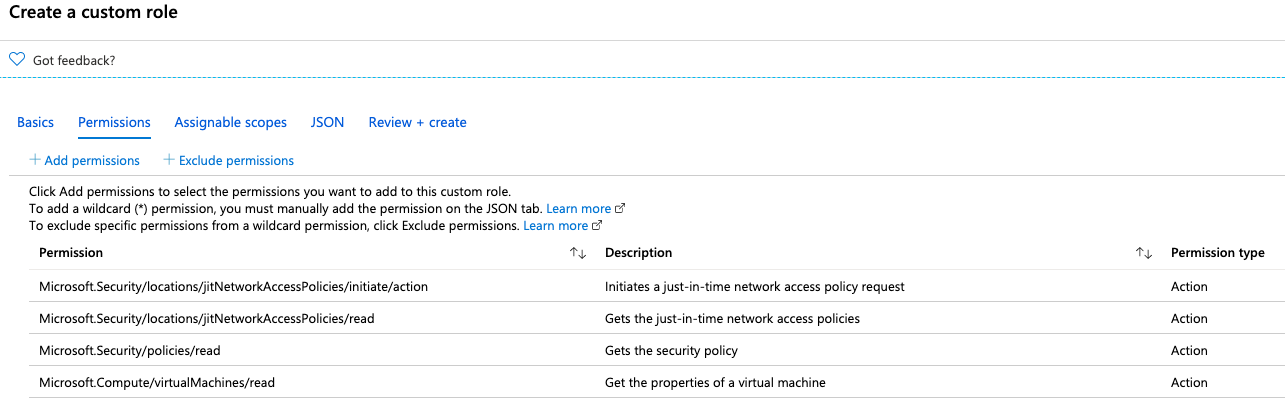Open the Basics tab

point(35,122)
